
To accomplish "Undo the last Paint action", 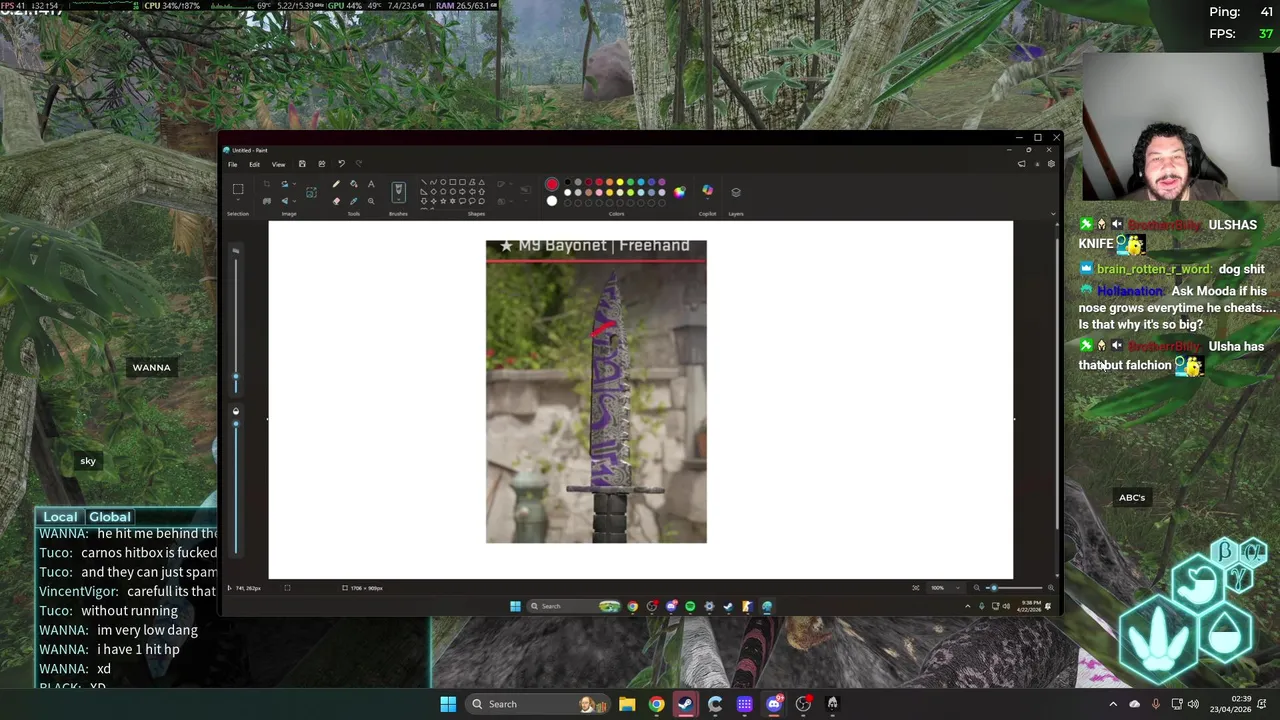I will coord(341,164).
